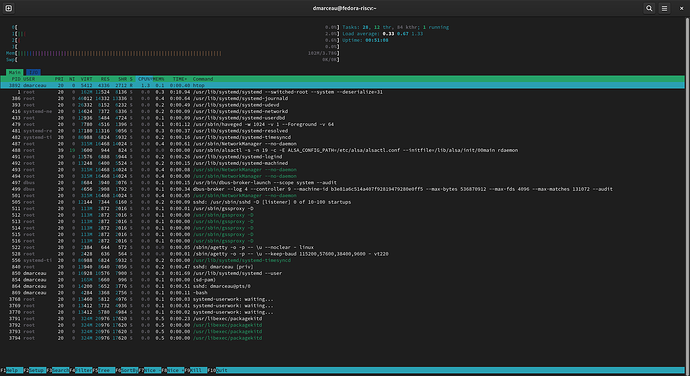The width and height of the screenshot is (690, 376).
Task: Select the systemd-timesyncd row PID 482
Action: (342, 137)
